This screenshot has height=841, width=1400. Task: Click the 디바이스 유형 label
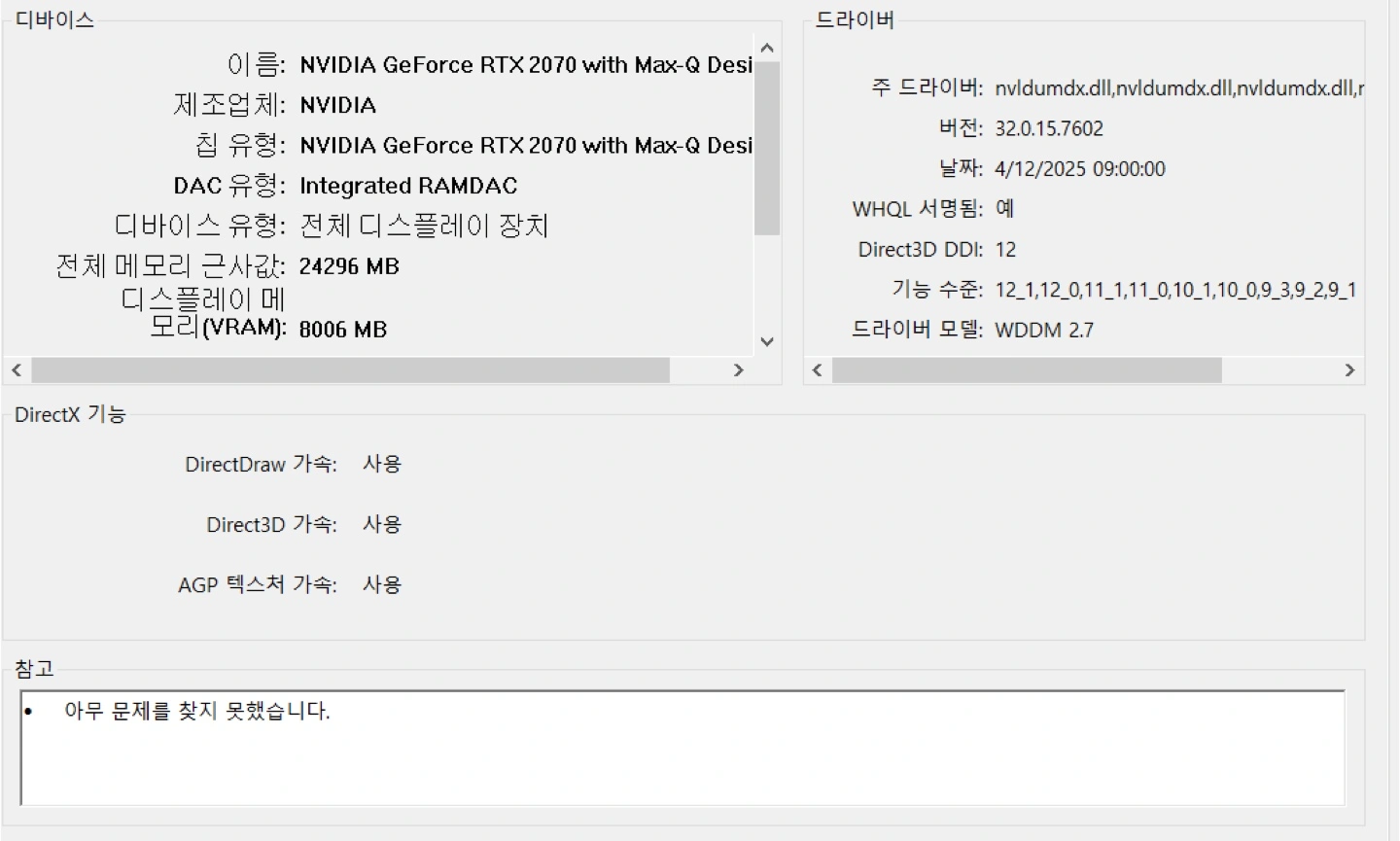200,227
